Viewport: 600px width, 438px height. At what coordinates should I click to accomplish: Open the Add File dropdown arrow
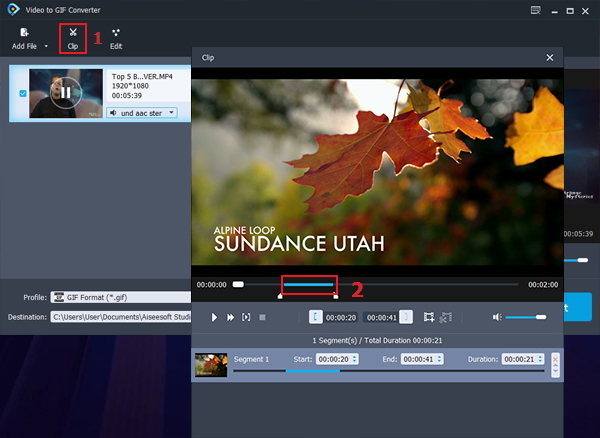(46, 46)
